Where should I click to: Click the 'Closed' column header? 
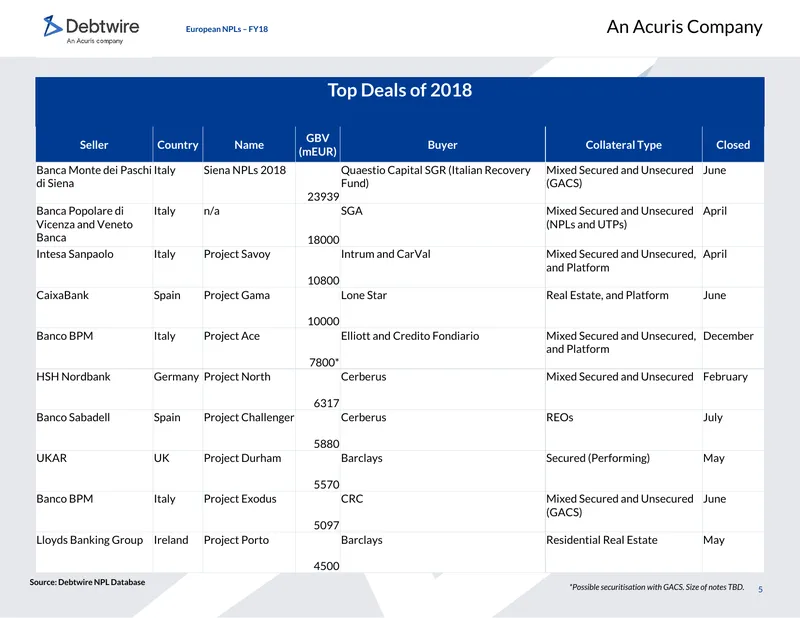[733, 145]
